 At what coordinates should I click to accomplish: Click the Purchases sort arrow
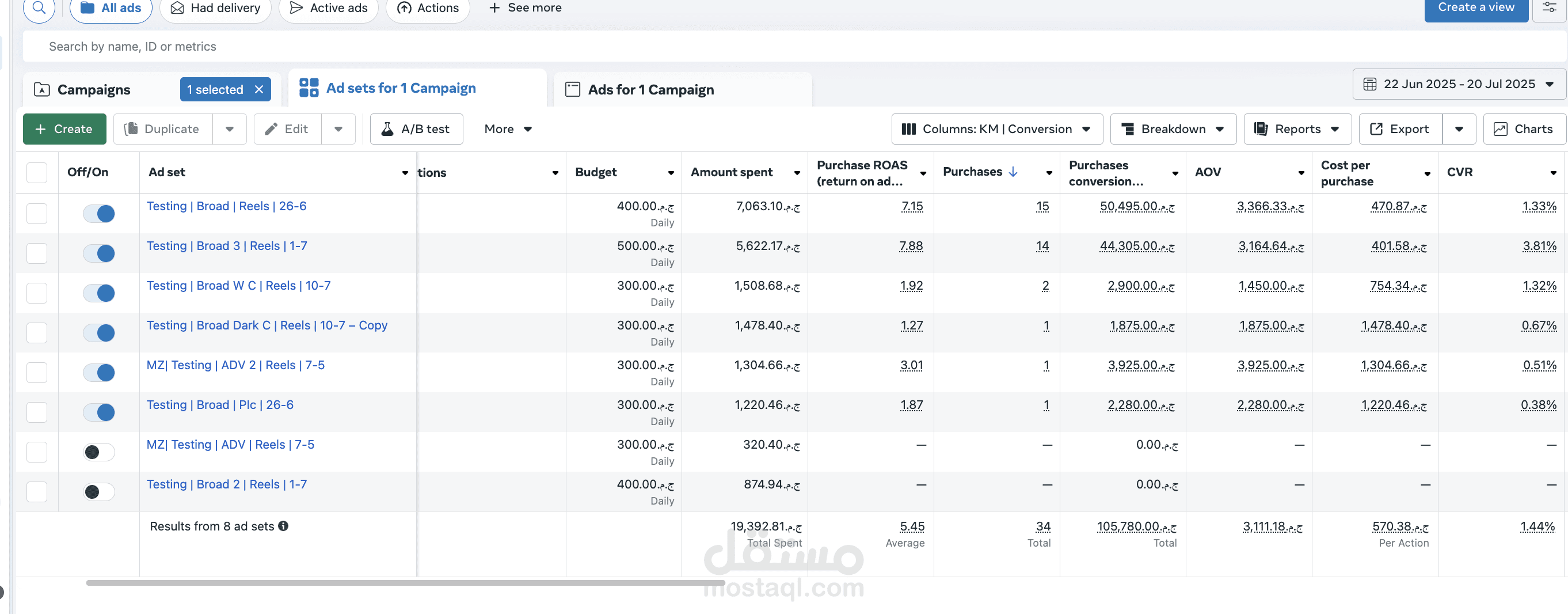coord(1013,172)
